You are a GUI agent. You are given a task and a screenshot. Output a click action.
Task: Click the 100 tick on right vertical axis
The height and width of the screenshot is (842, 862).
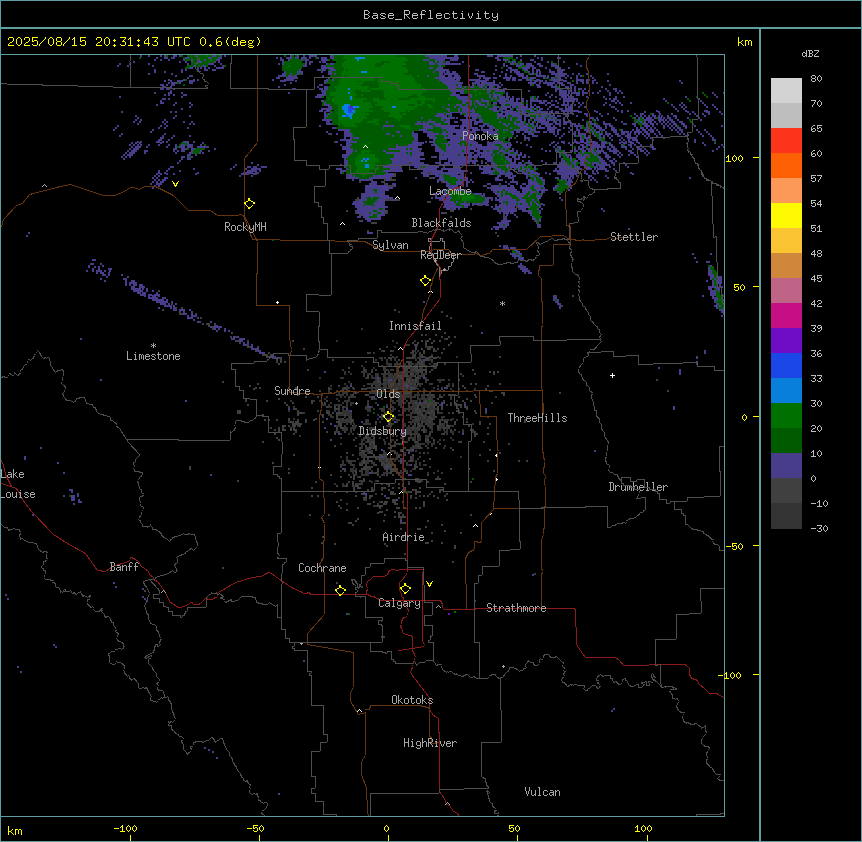[x=734, y=158]
